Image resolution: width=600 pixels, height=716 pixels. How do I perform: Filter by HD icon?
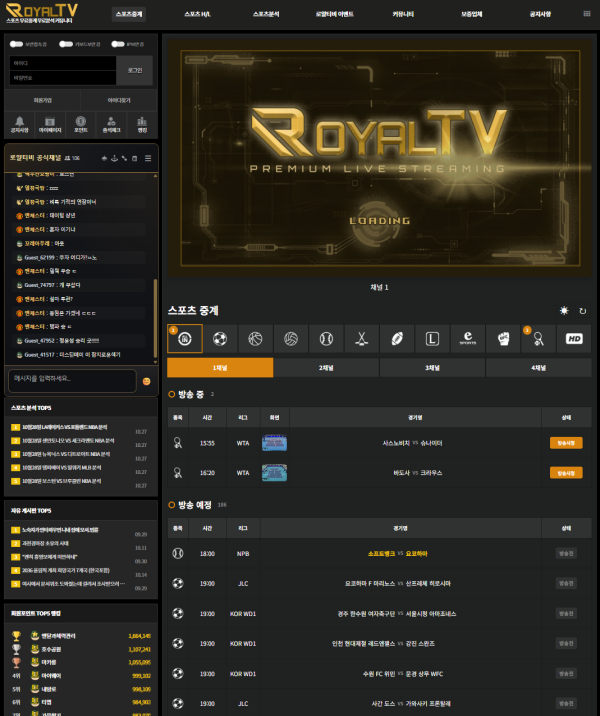pyautogui.click(x=574, y=338)
